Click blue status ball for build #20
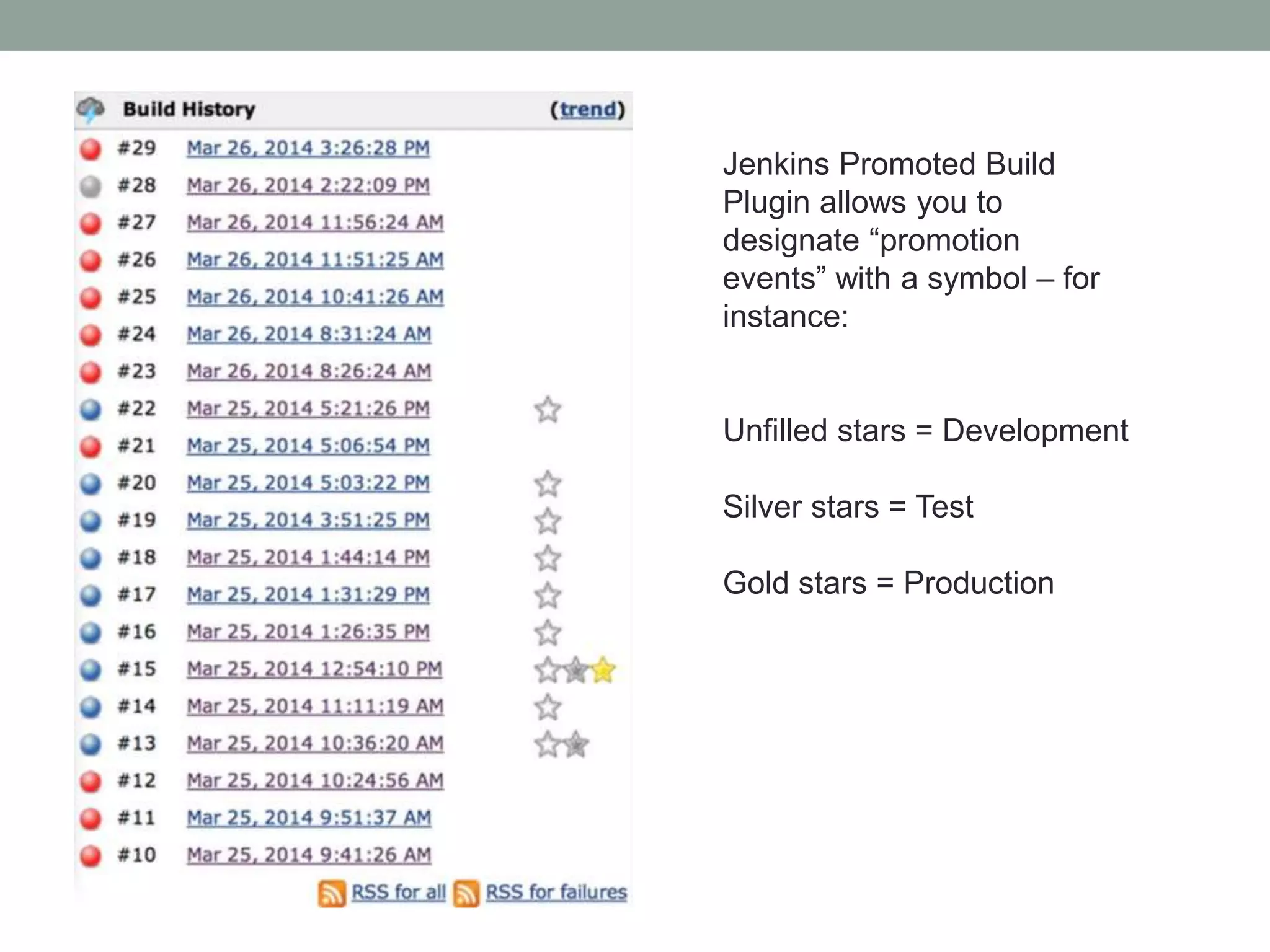 [91, 483]
